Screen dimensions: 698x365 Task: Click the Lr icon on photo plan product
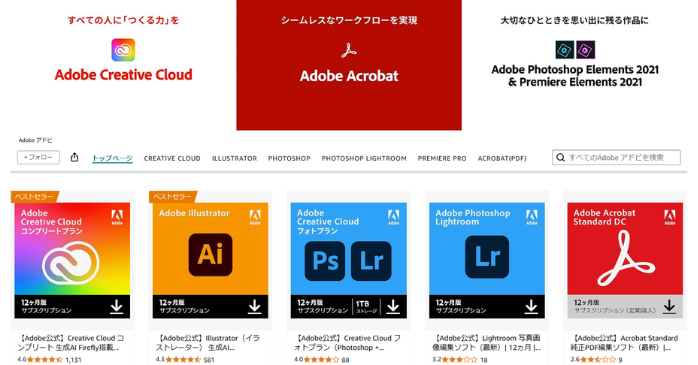coord(371,261)
